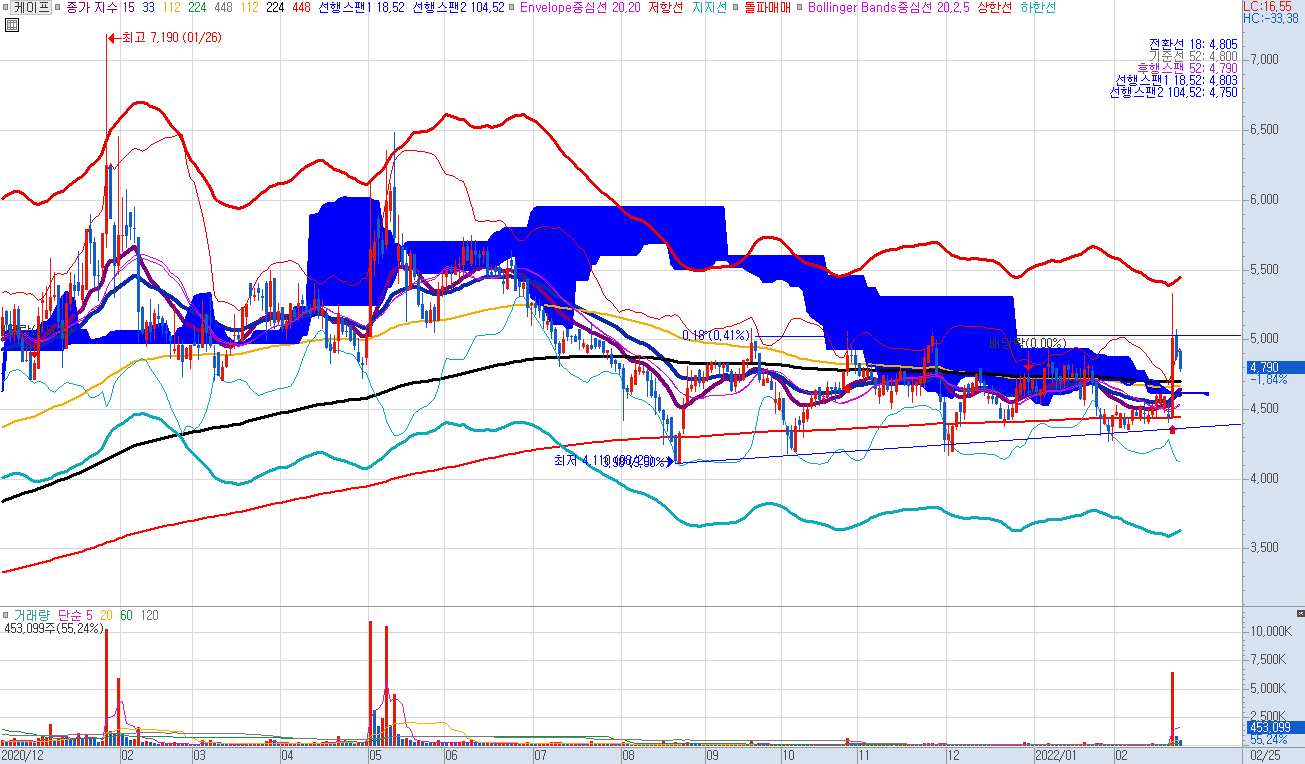The height and width of the screenshot is (764, 1305).
Task: Click the 5,500 price axis label
Action: (x=1265, y=270)
